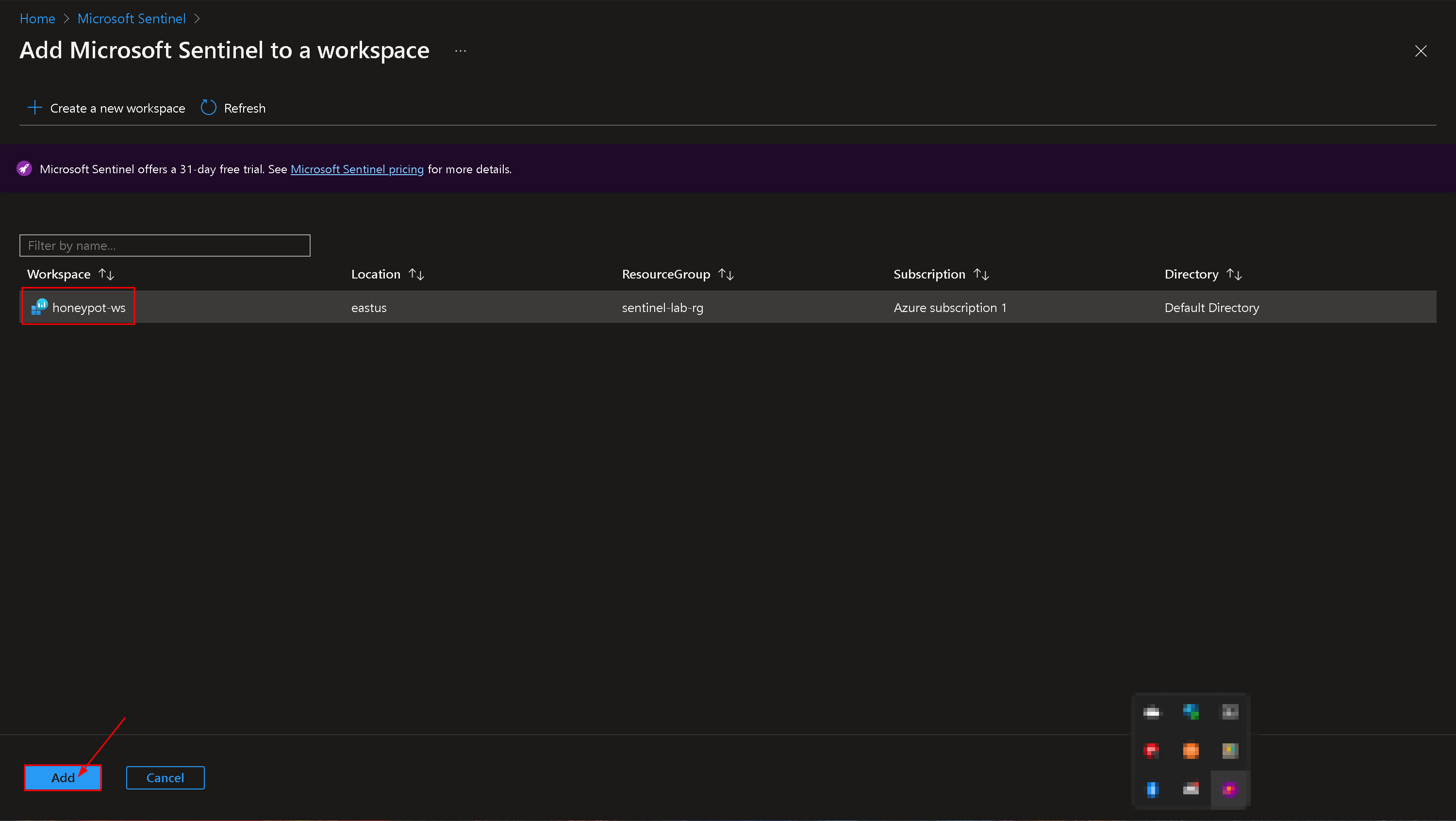The width and height of the screenshot is (1456, 821).
Task: Open the Microsoft Sentinel breadcrumb
Action: (131, 18)
